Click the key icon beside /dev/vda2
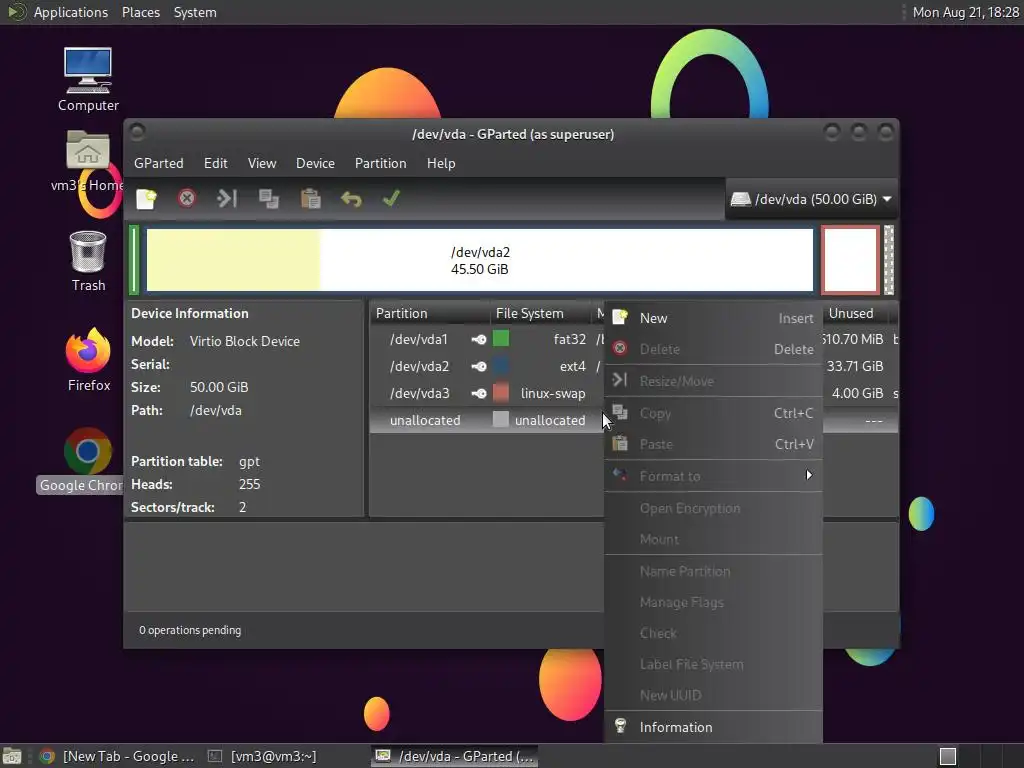 tap(479, 366)
